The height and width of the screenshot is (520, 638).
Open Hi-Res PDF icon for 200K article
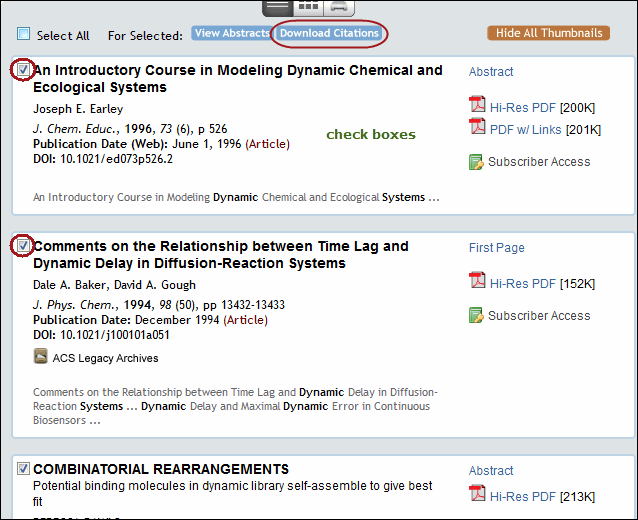(x=477, y=104)
